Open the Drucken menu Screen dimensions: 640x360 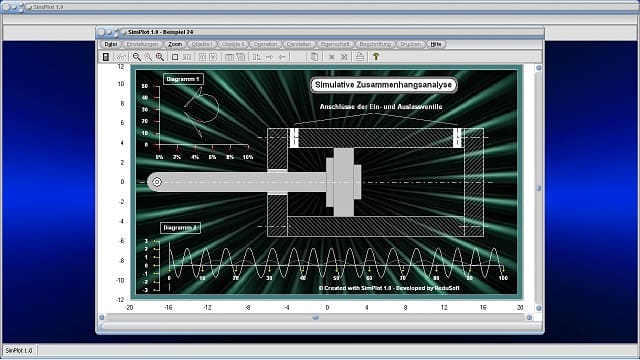click(x=410, y=44)
